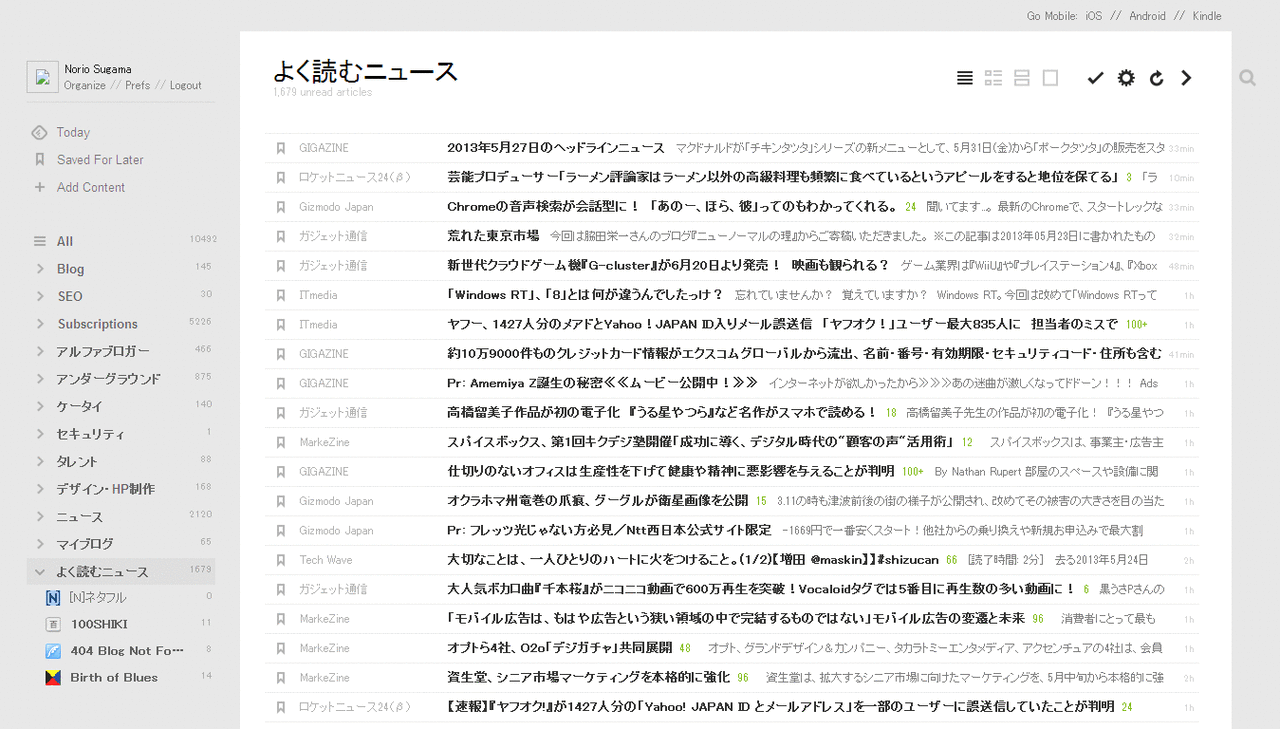
Task: Expand the ニュース category
Action: [40, 516]
